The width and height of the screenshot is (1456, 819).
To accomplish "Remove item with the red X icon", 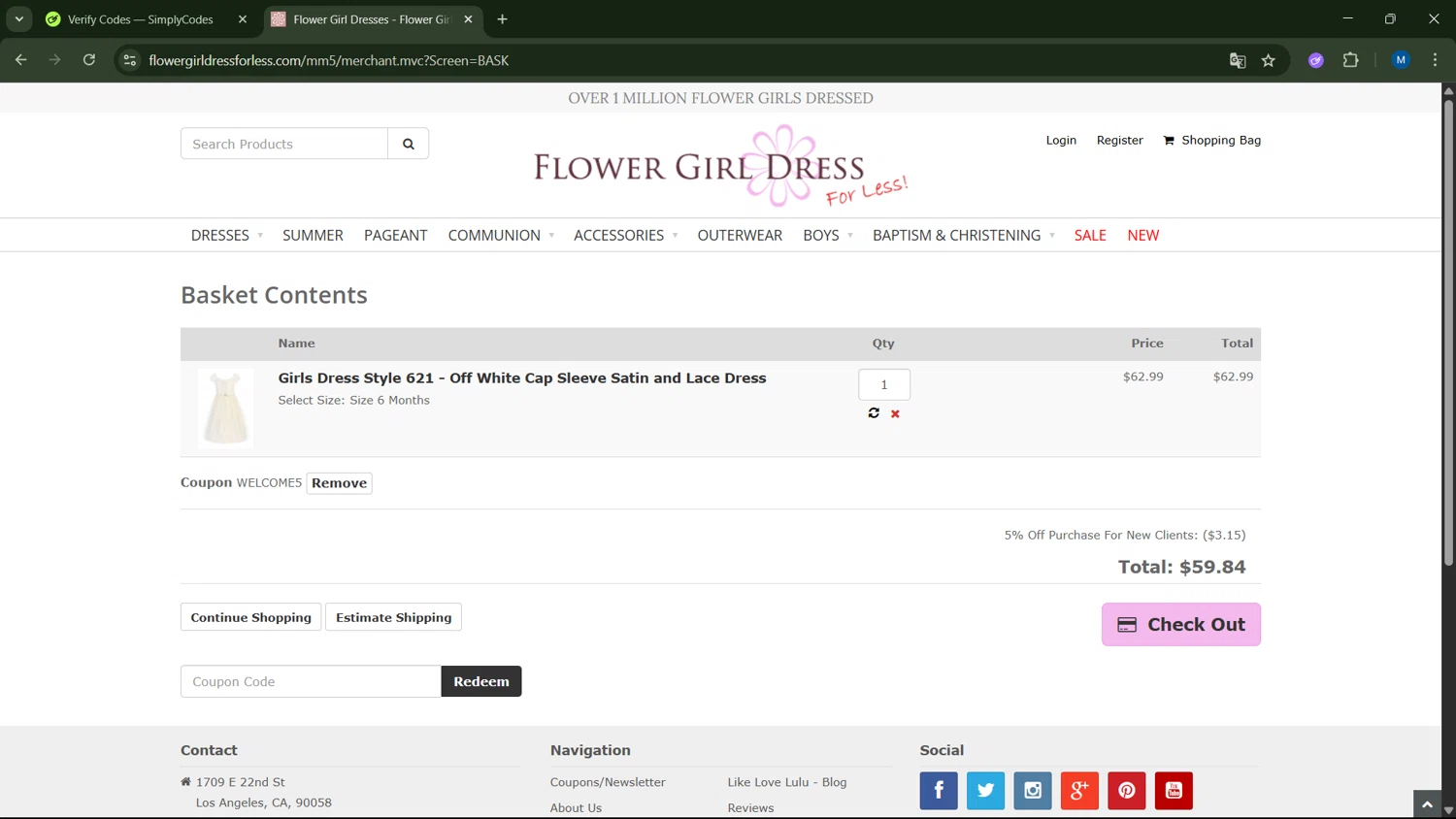I will click(x=895, y=414).
